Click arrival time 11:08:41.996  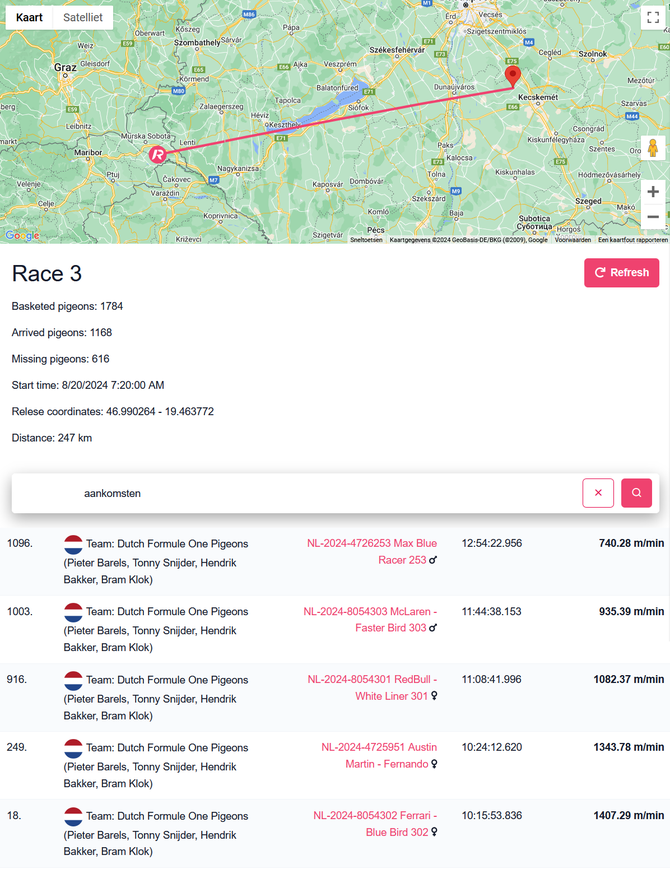click(x=492, y=679)
